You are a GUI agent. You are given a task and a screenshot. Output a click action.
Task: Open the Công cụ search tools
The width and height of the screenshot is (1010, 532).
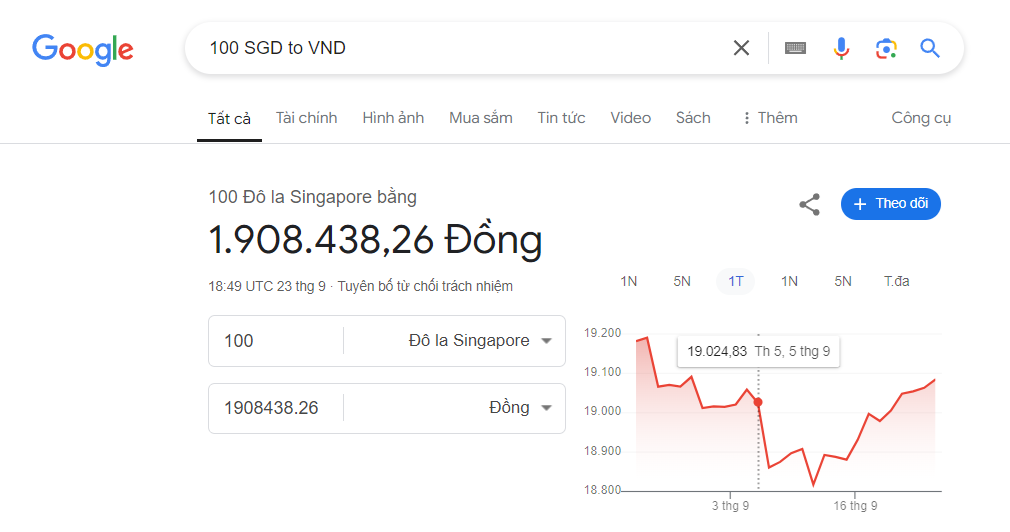(x=921, y=118)
